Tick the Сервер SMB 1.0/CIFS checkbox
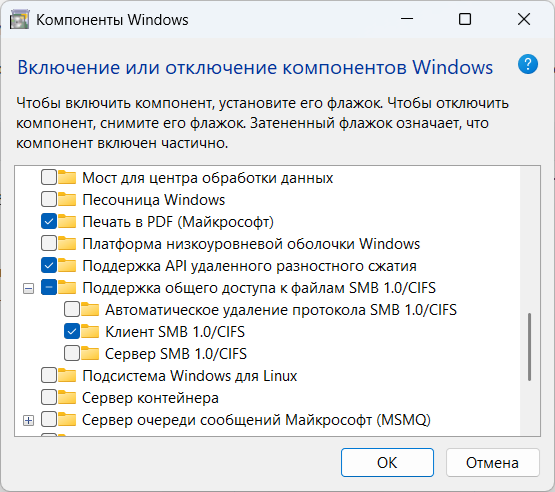 pyautogui.click(x=72, y=354)
